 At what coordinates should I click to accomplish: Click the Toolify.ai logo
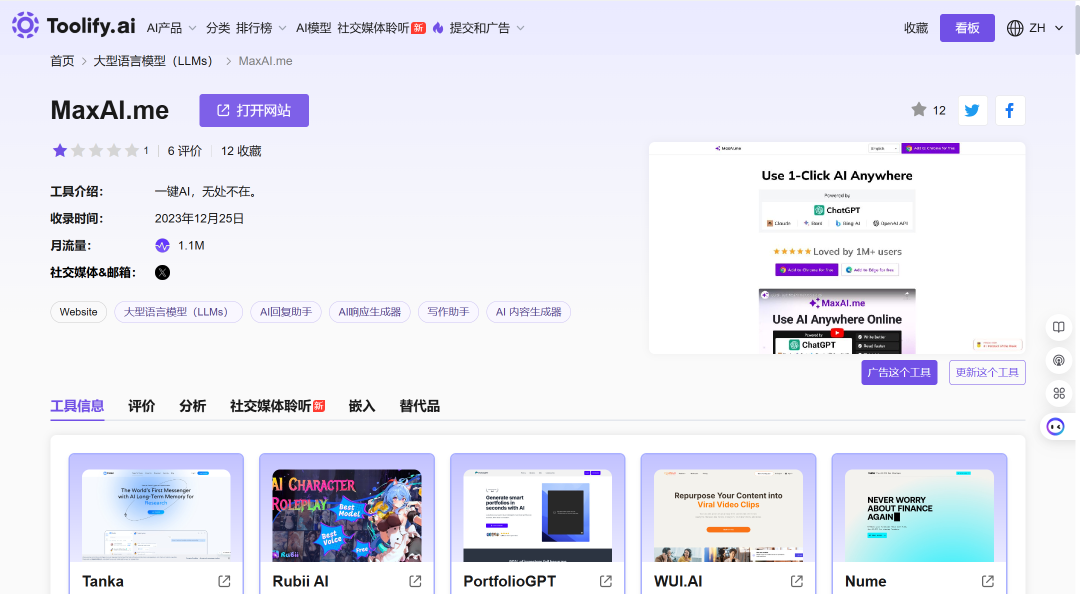tap(74, 26)
